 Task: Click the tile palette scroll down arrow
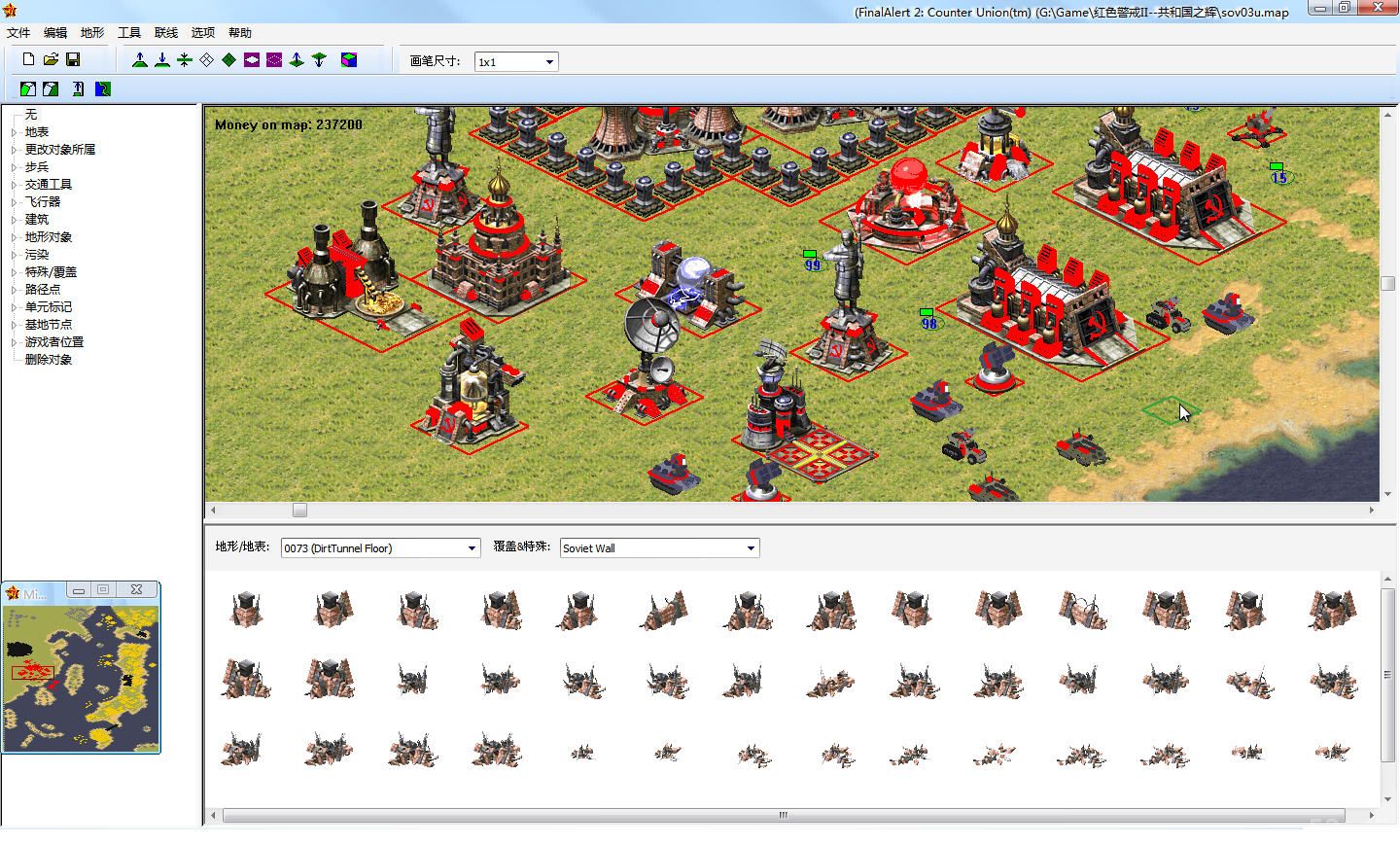click(1387, 799)
